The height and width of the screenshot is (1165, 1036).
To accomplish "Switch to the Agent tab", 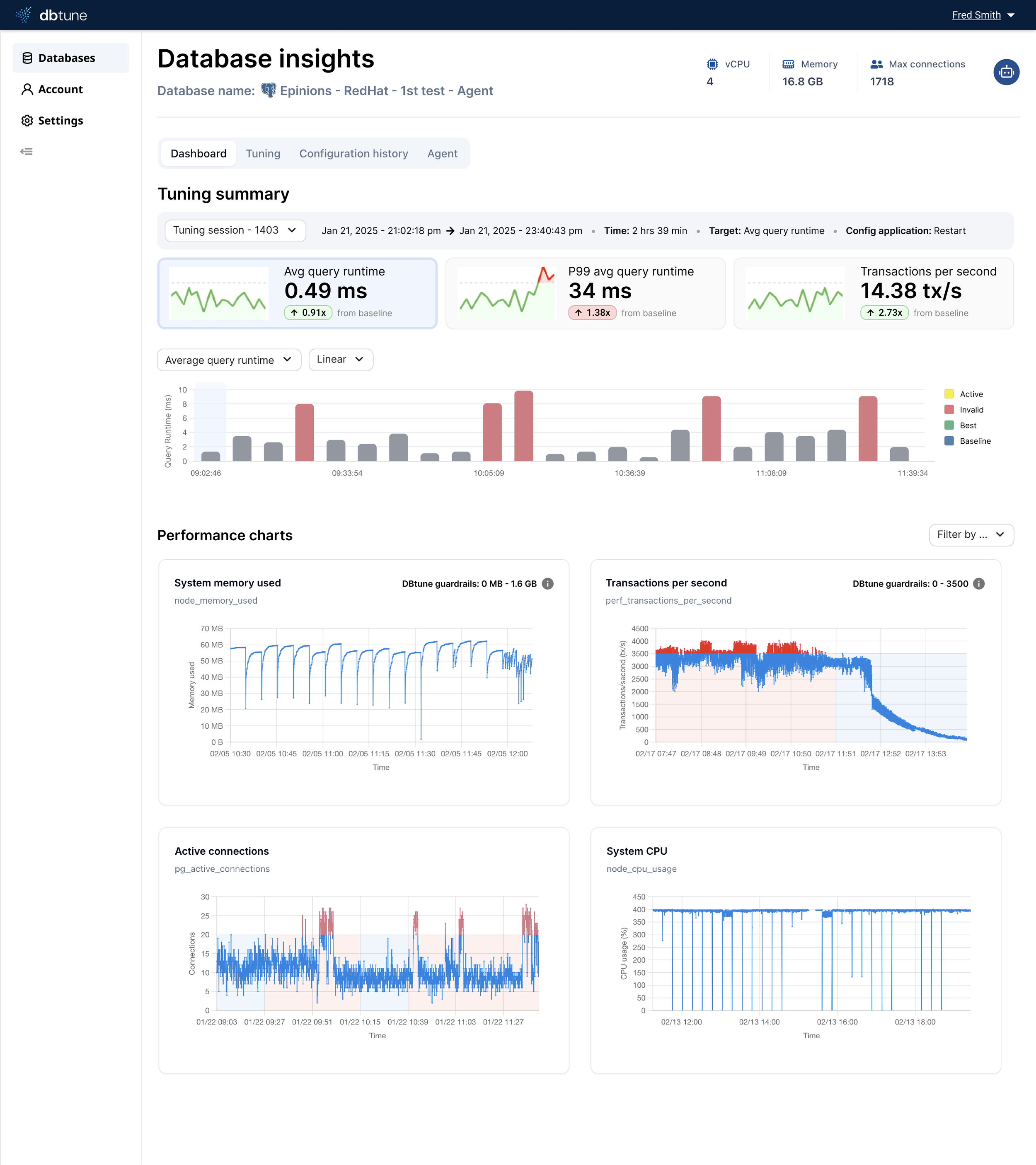I will coord(442,154).
